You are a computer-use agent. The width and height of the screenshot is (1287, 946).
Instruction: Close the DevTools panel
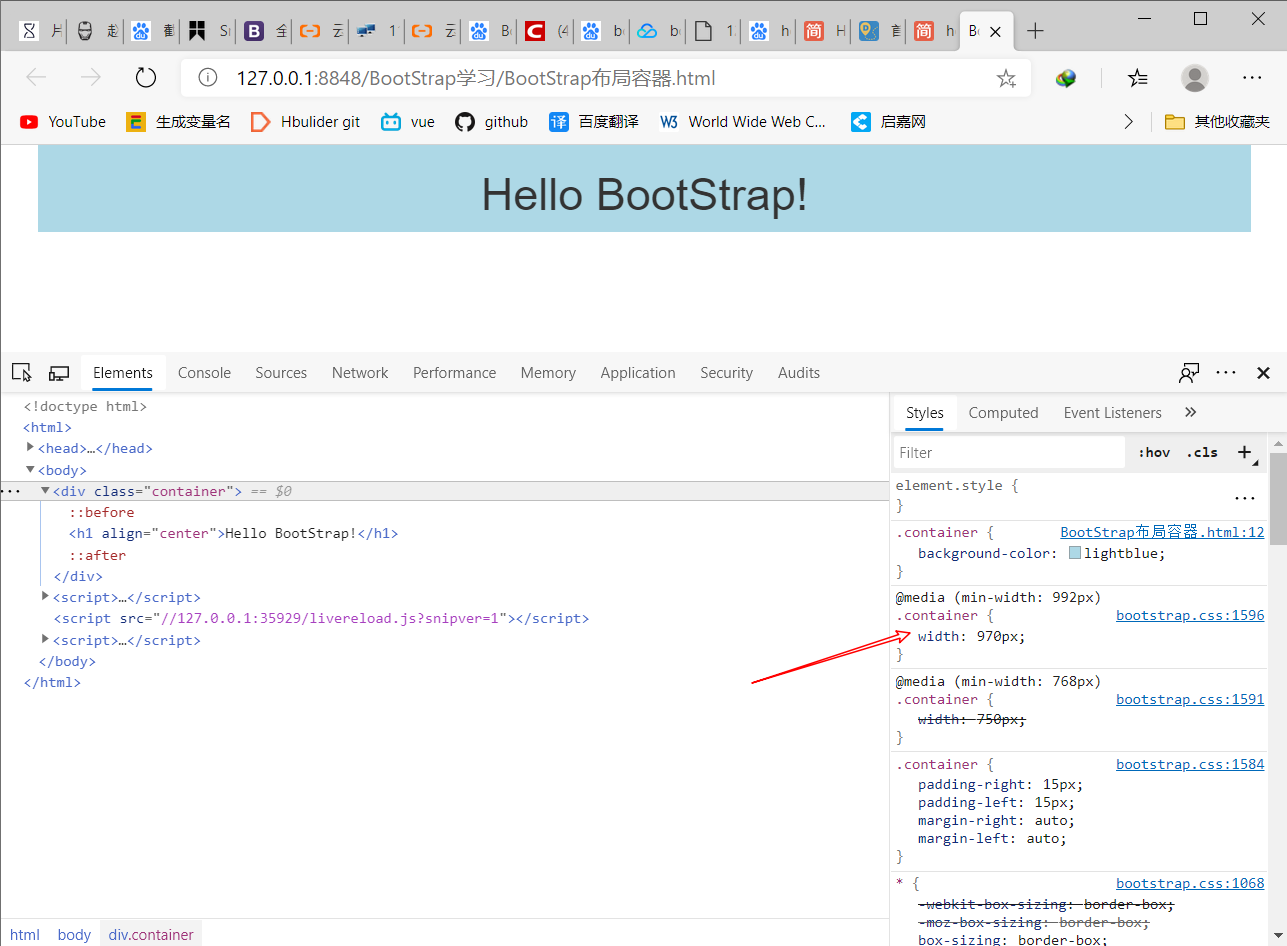pyautogui.click(x=1263, y=373)
